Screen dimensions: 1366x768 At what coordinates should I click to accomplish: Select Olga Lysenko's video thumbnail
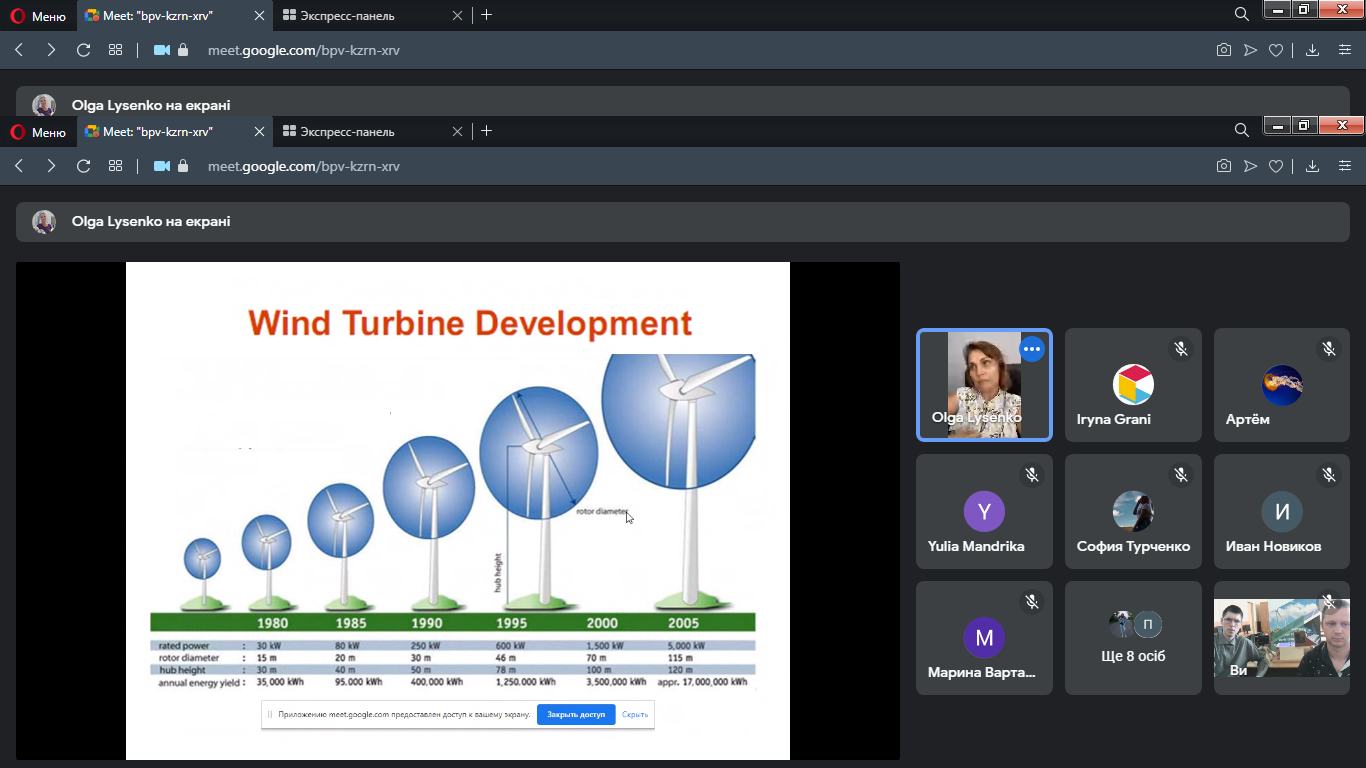[x=983, y=385]
